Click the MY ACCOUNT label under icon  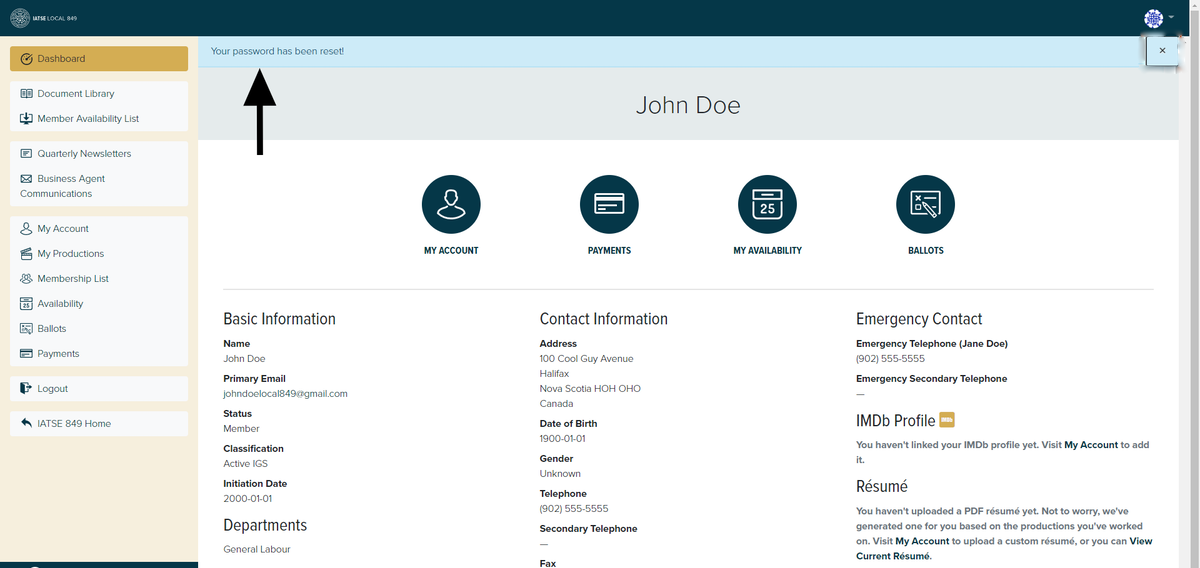click(451, 251)
